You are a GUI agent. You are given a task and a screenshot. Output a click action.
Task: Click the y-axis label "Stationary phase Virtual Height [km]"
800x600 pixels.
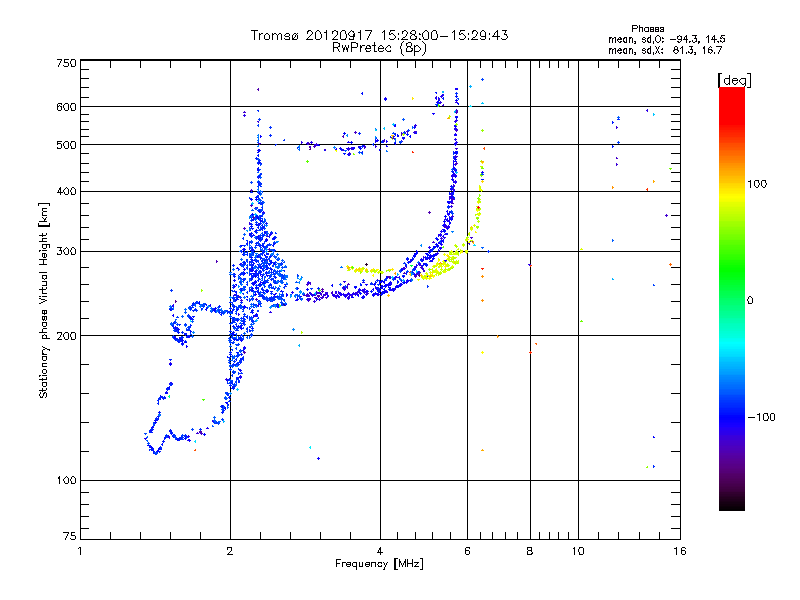43,301
